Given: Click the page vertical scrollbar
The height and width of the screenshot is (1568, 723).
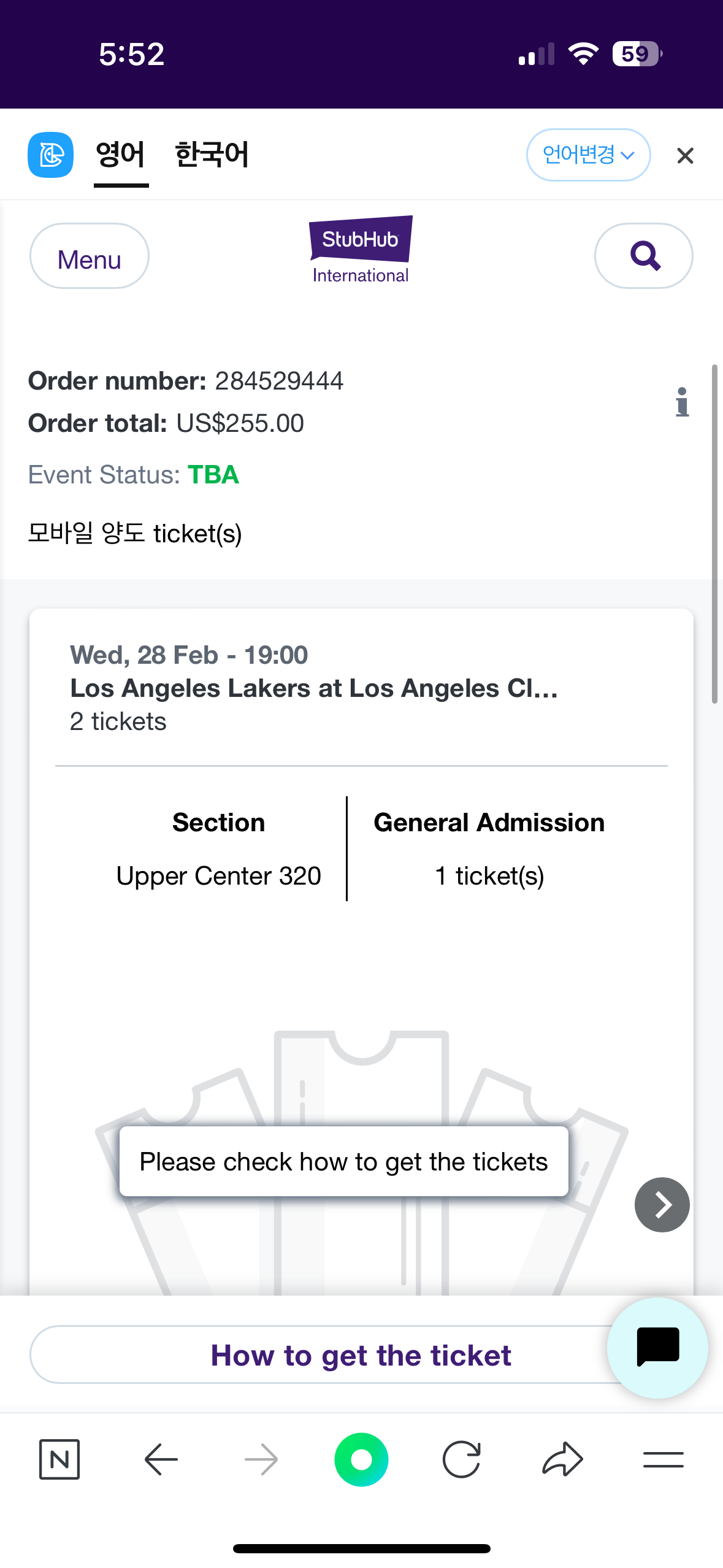Looking at the screenshot, I should pyautogui.click(x=714, y=534).
